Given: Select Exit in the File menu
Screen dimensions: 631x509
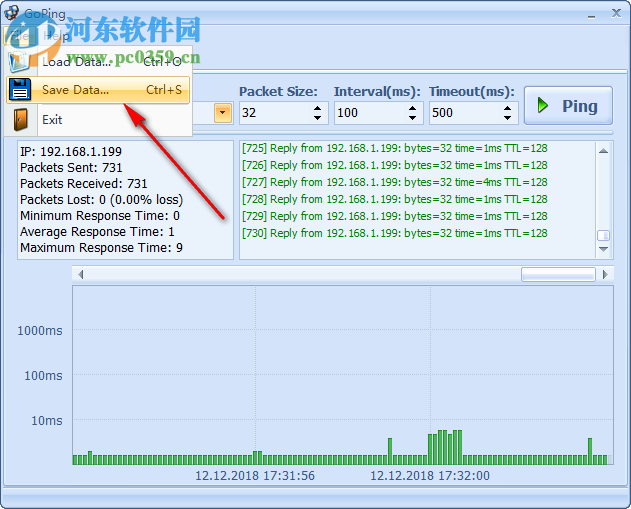Looking at the screenshot, I should (x=98, y=120).
